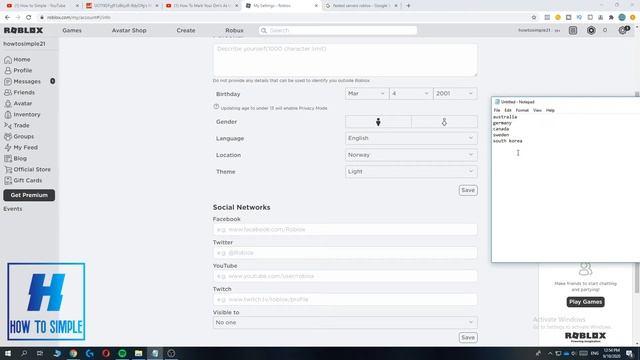Screen dimensions: 640x360
Task: Open the Theme dropdown
Action: point(411,172)
